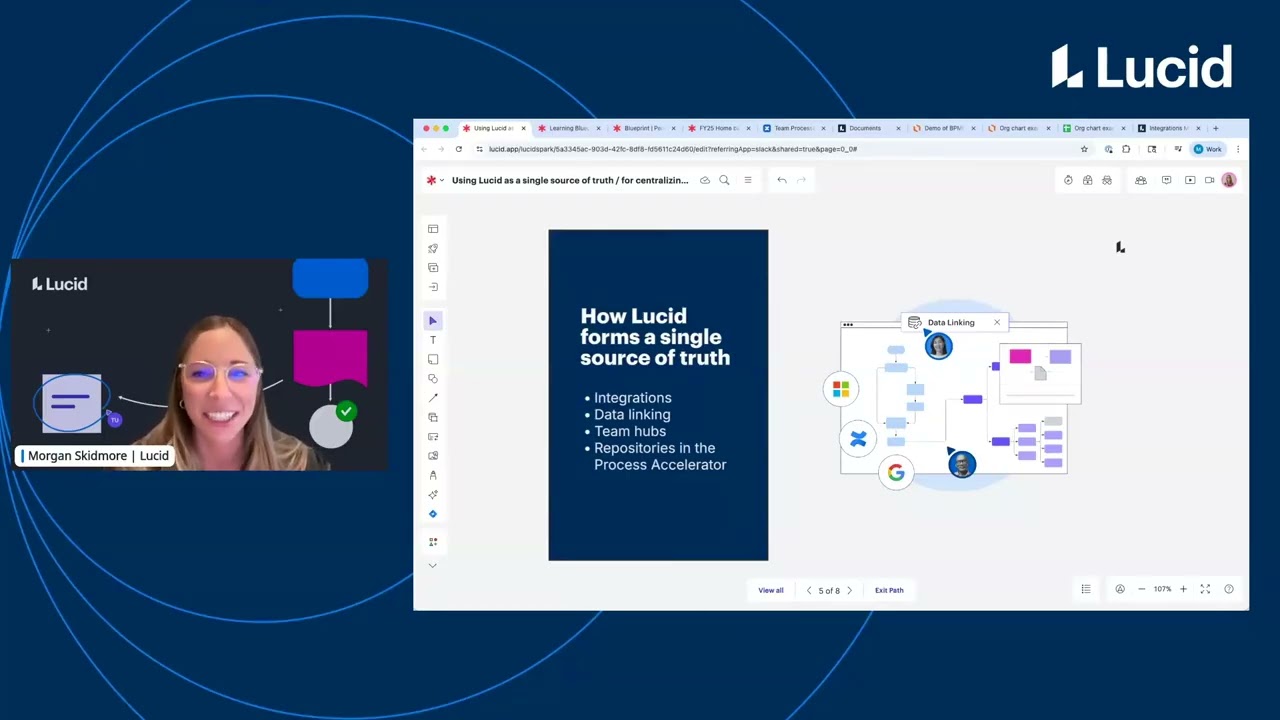Go to next slide in path
The height and width of the screenshot is (720, 1280).
pyautogui.click(x=850, y=590)
